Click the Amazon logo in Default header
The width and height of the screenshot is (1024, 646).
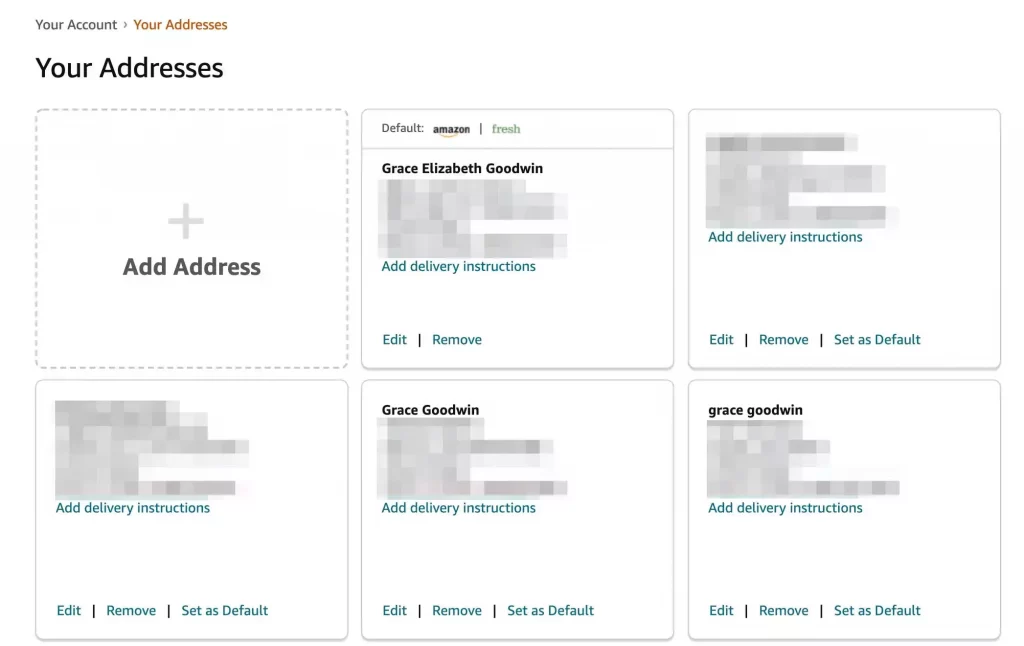[x=451, y=129]
